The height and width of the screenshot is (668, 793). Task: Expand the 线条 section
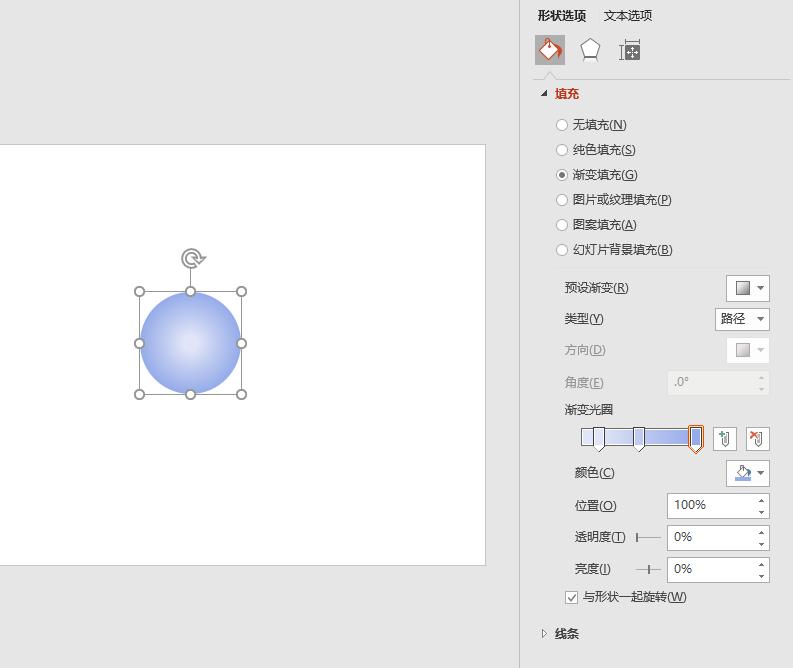[544, 633]
